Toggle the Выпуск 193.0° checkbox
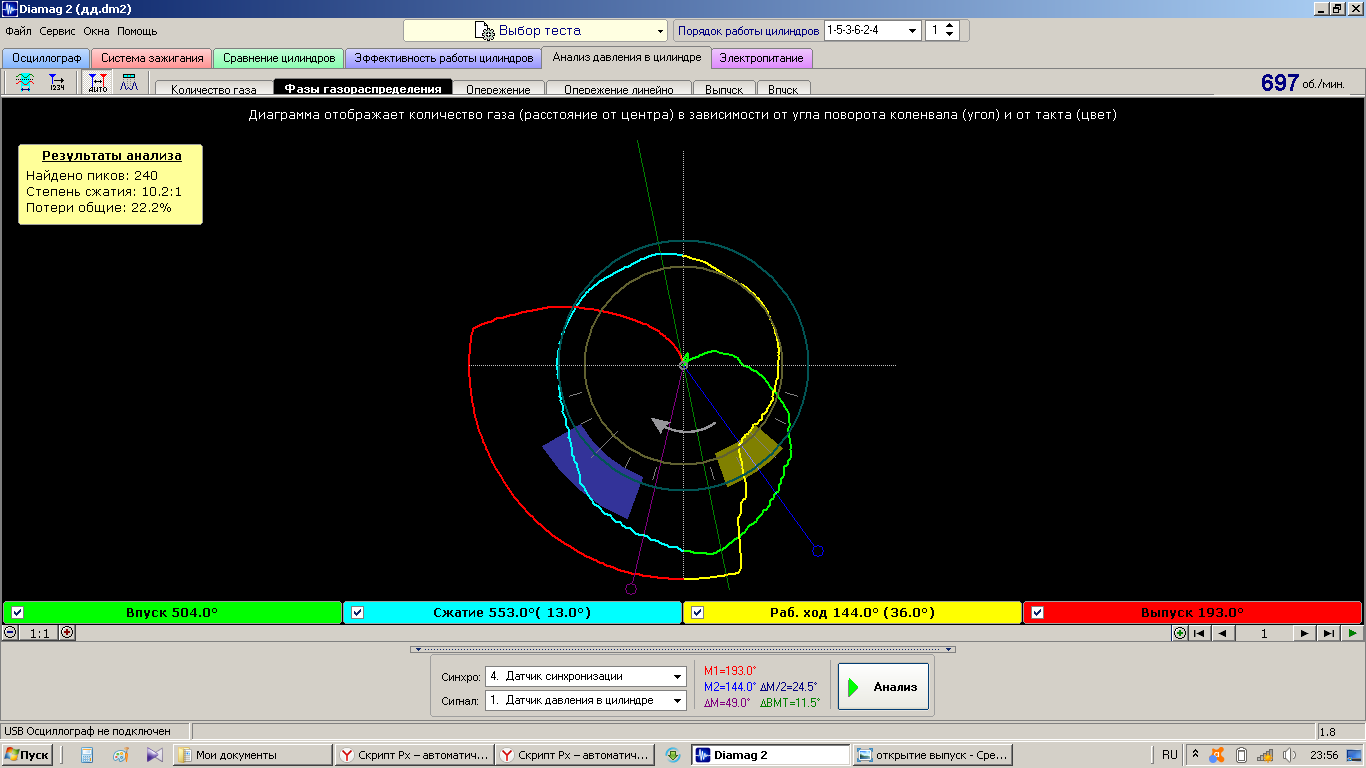 [x=1037, y=613]
